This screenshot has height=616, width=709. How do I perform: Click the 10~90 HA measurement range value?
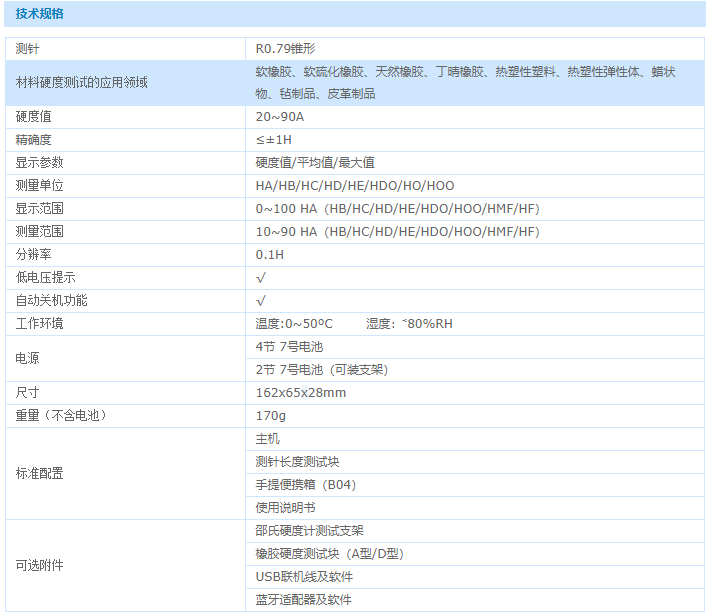tap(397, 232)
